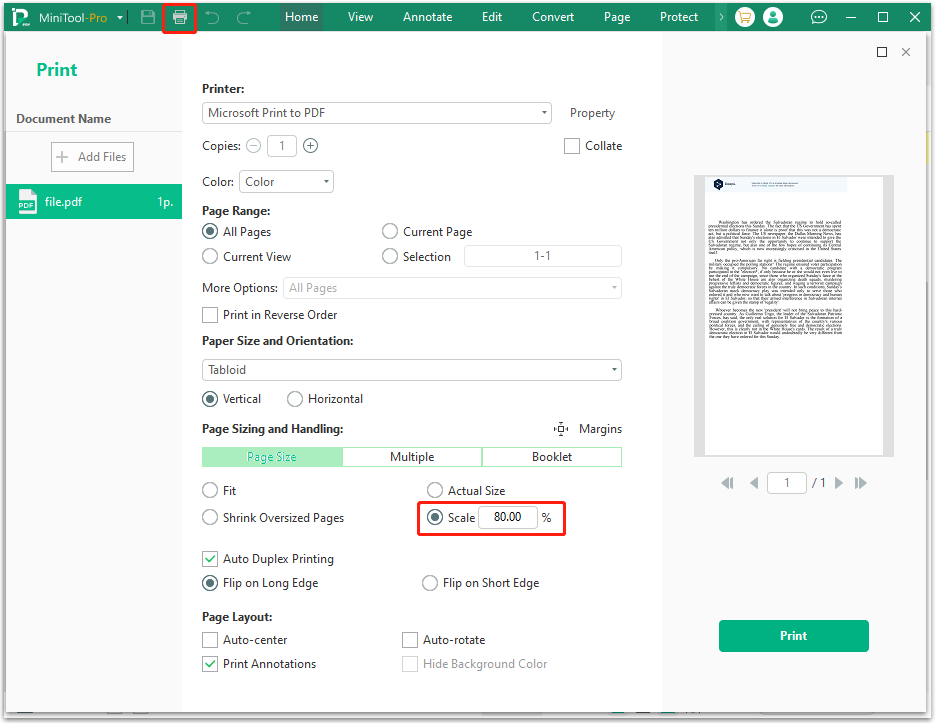Close the Print dialog panel

point(906,52)
